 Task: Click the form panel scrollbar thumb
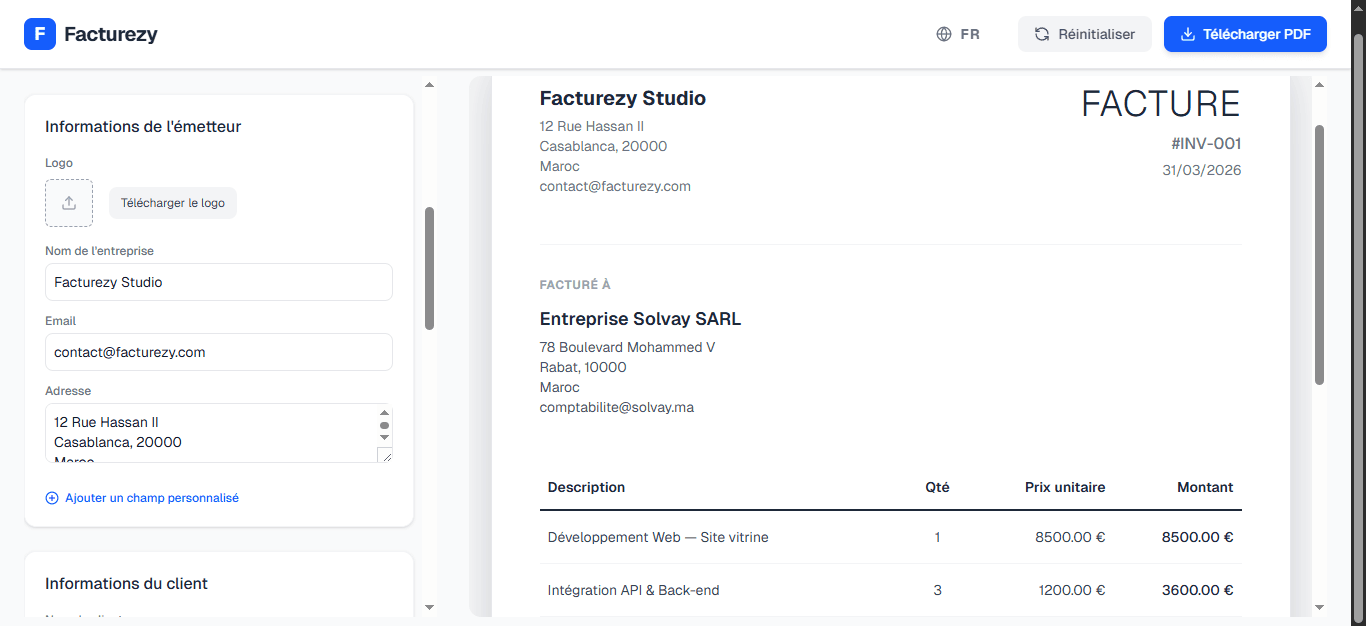click(430, 268)
